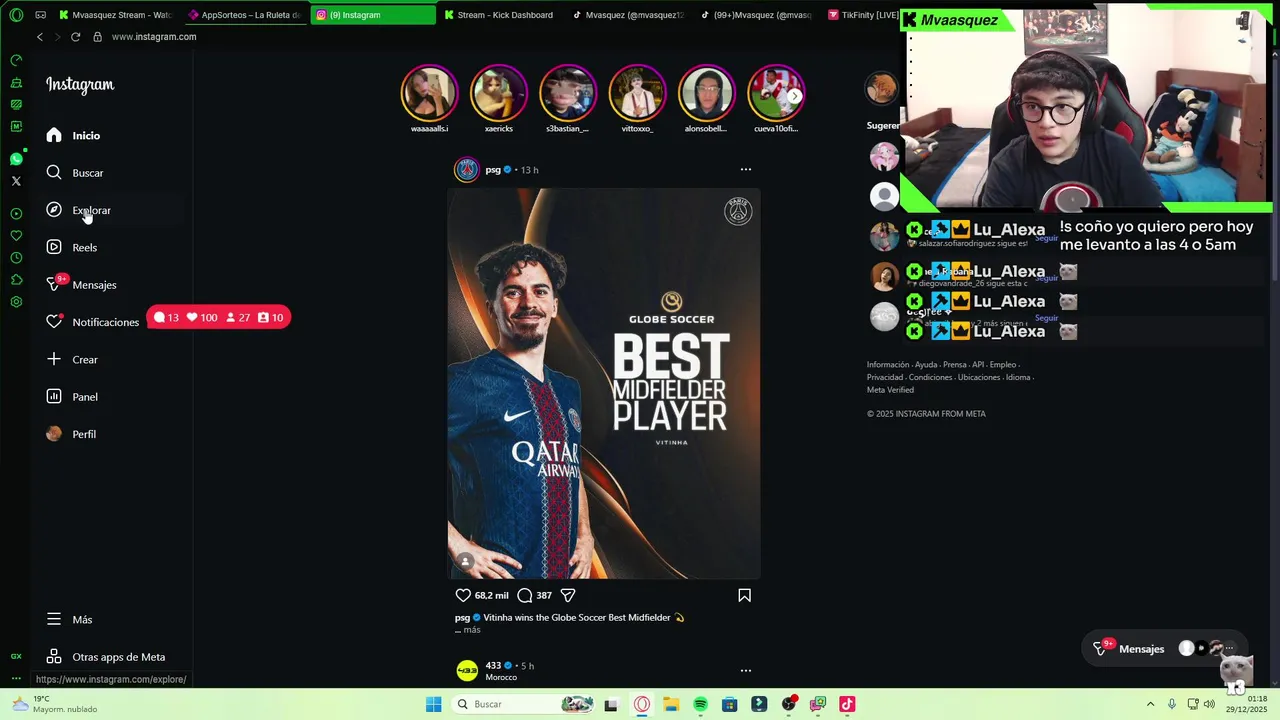Open comments on the psg post
Viewport: 1280px width, 720px height.
(x=525, y=595)
